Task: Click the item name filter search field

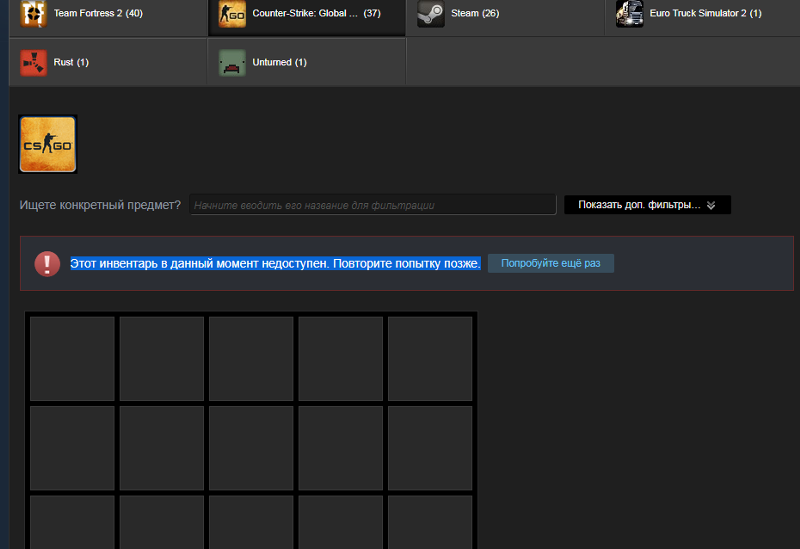Action: point(372,205)
